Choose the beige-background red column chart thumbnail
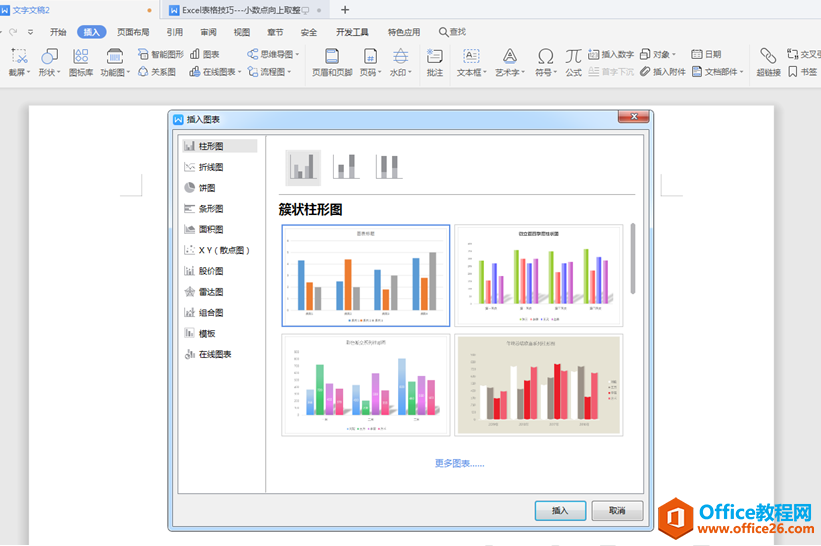 [x=539, y=385]
